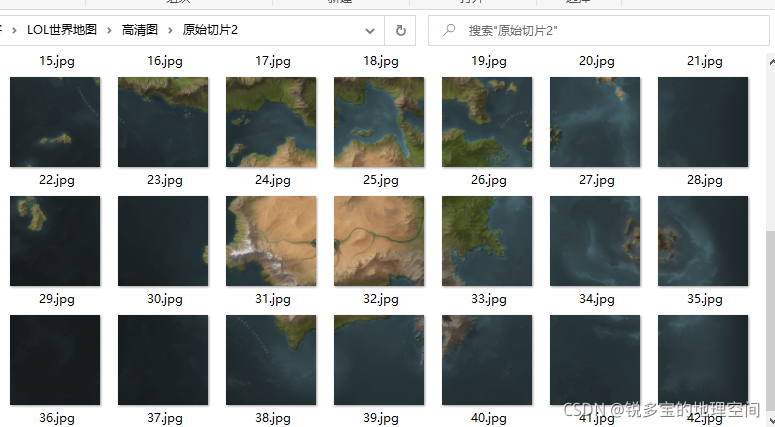Select the 31.jpg desert thumbnail
775x427 pixels.
[271, 241]
